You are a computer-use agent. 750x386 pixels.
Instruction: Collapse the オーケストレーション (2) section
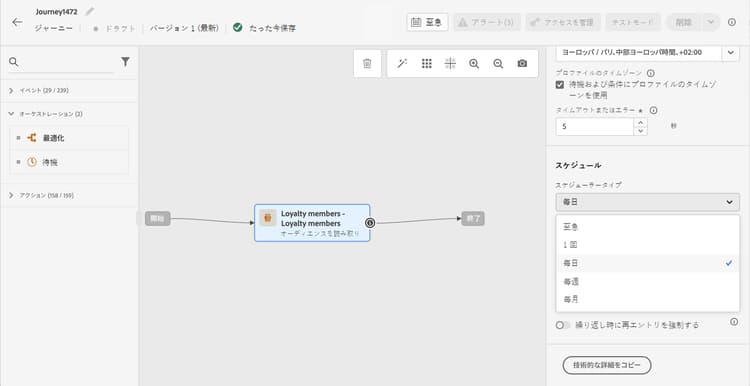69,114
